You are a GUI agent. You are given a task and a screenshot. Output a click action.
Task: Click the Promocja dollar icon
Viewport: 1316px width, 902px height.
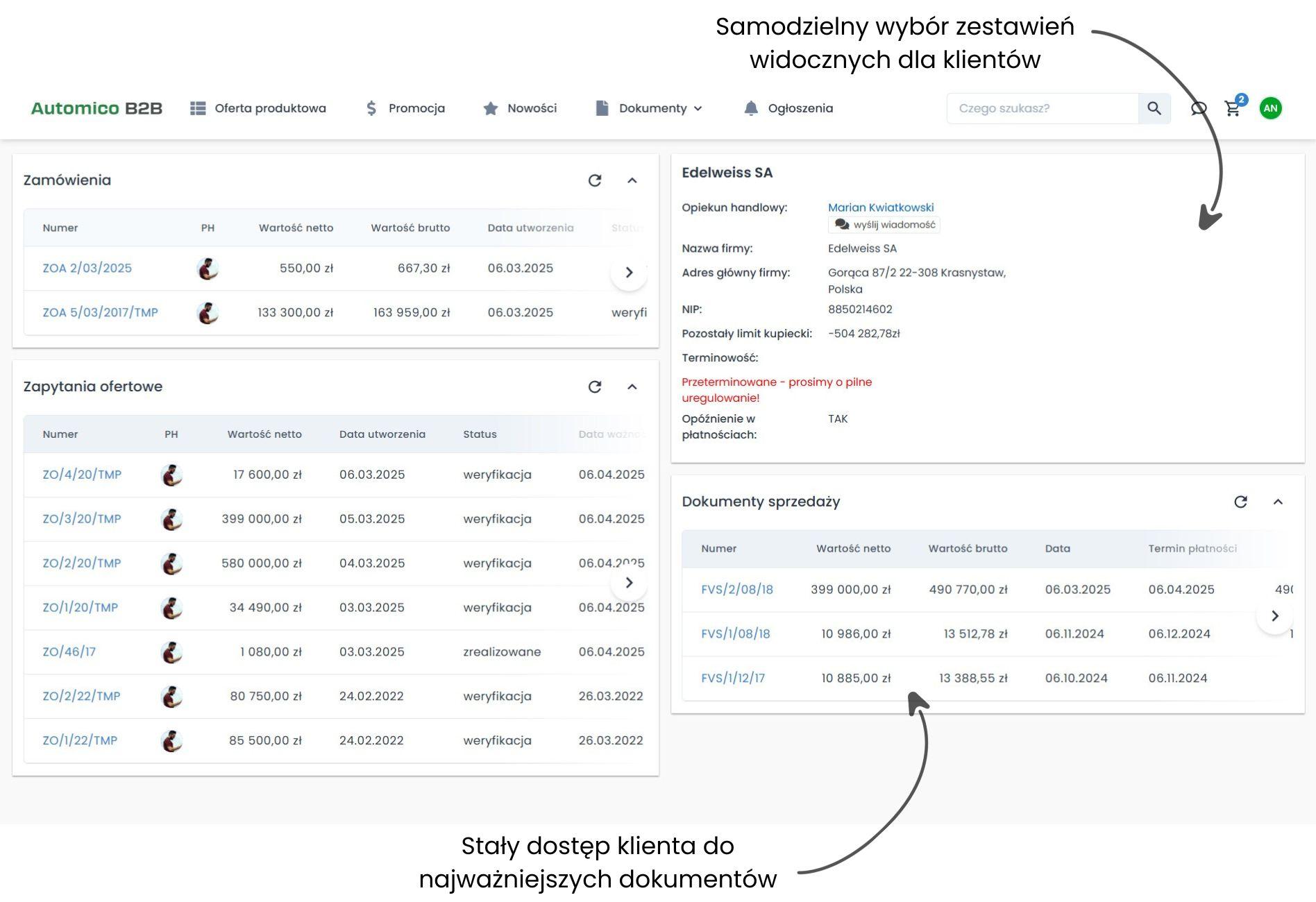point(371,108)
